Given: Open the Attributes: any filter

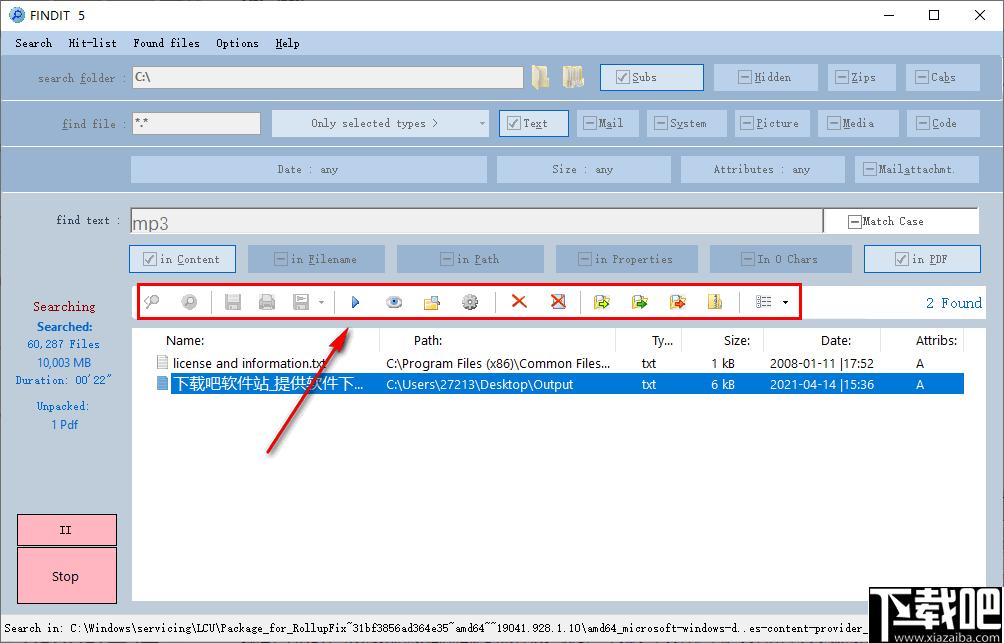Looking at the screenshot, I should coord(763,170).
